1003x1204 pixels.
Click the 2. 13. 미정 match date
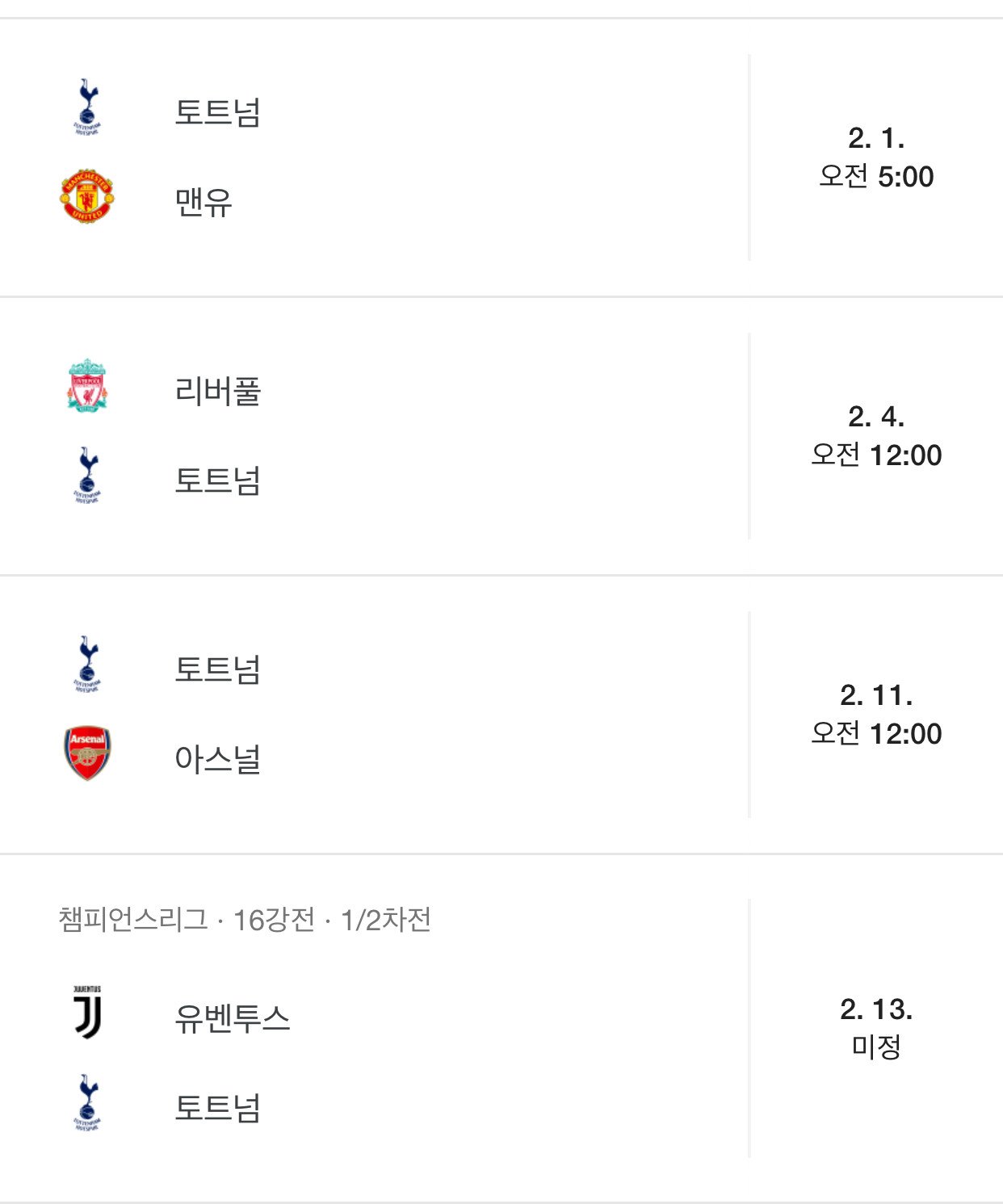pos(876,1028)
